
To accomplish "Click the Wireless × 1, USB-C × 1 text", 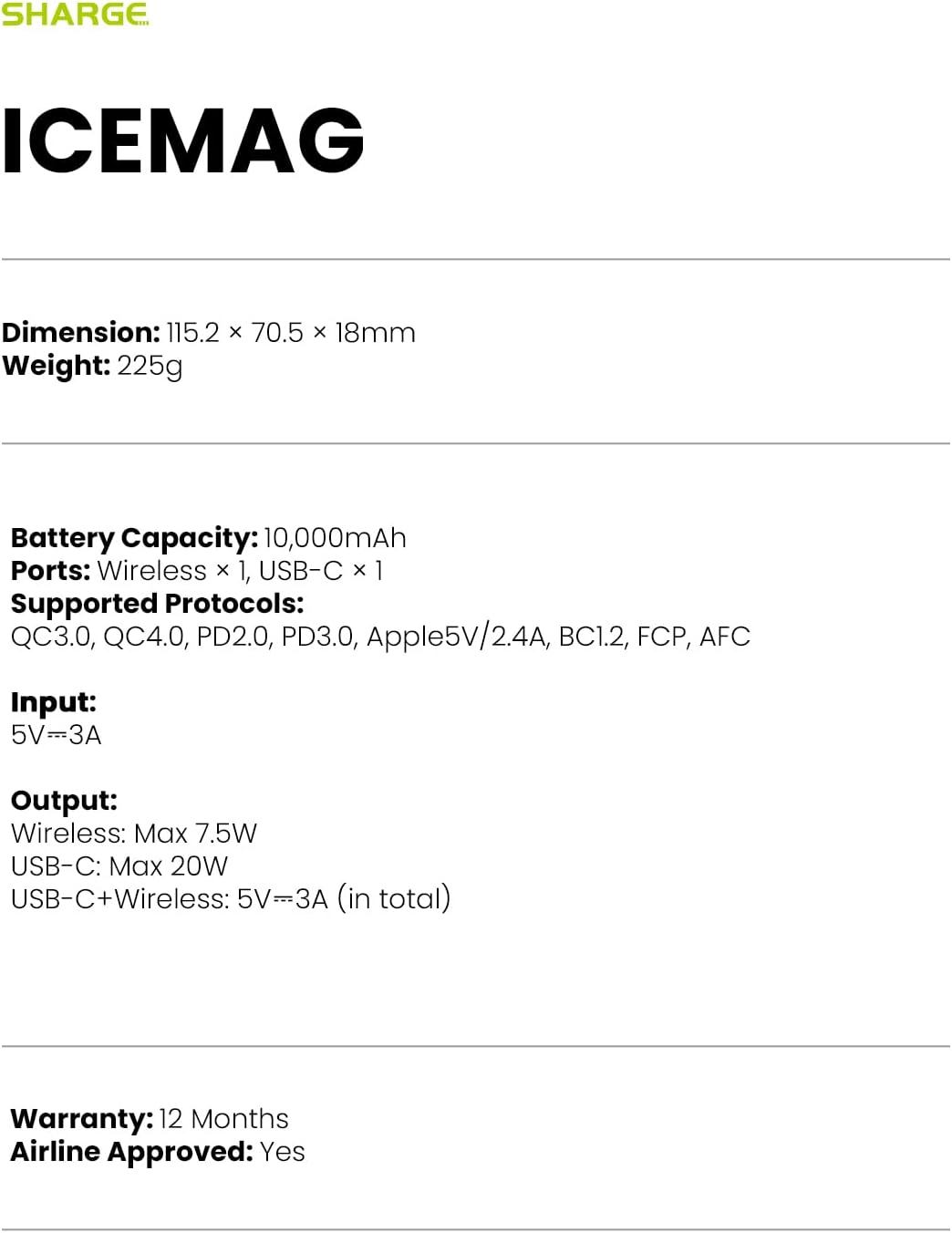I will pos(240,571).
